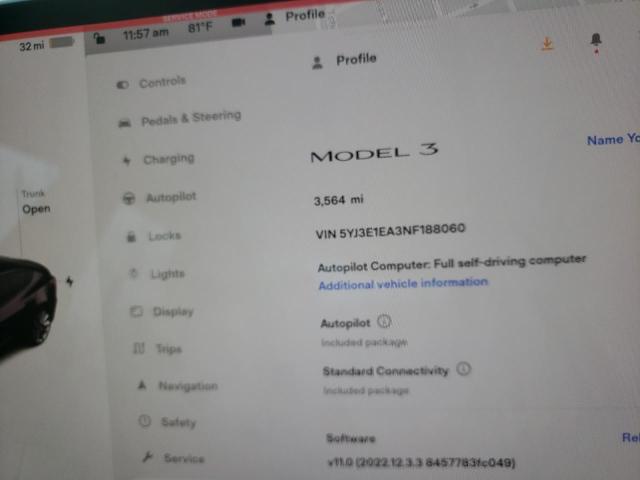
Task: Tap the Profile heading label
Action: (x=356, y=60)
